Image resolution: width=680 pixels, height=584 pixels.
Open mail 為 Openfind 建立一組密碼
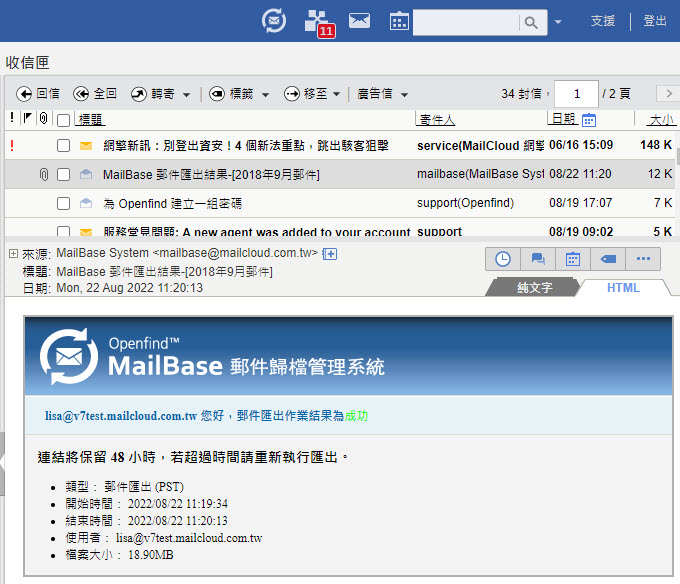click(173, 203)
